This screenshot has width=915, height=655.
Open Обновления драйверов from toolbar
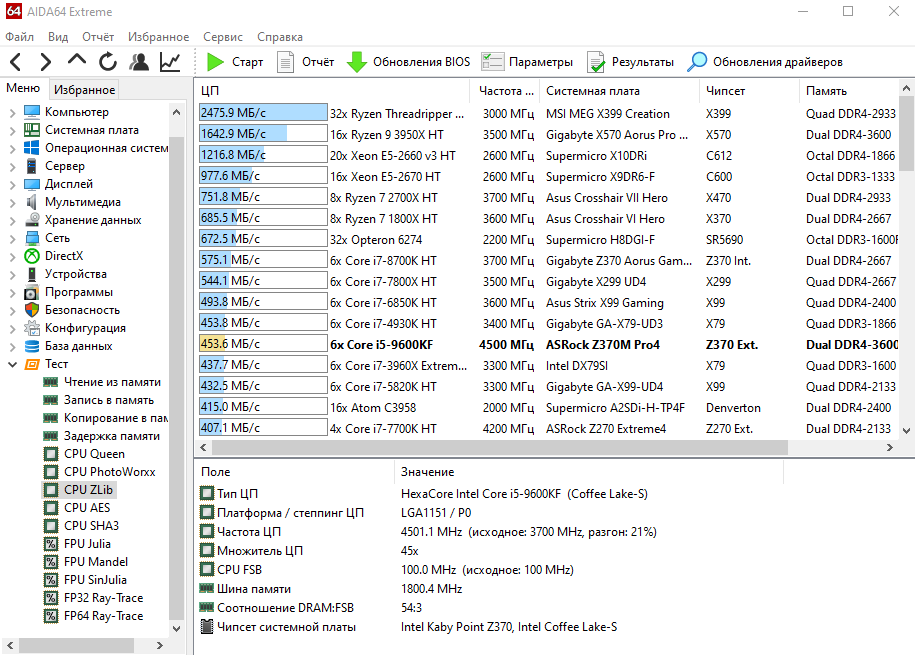(765, 62)
